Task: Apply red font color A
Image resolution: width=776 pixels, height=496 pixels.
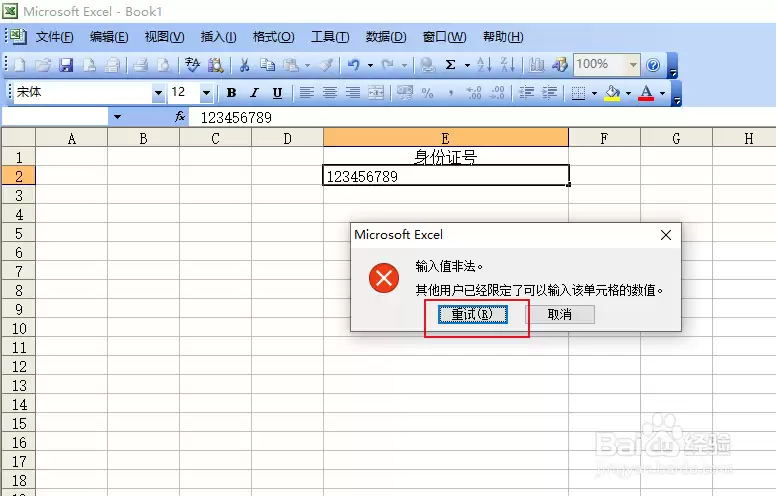Action: [646, 93]
